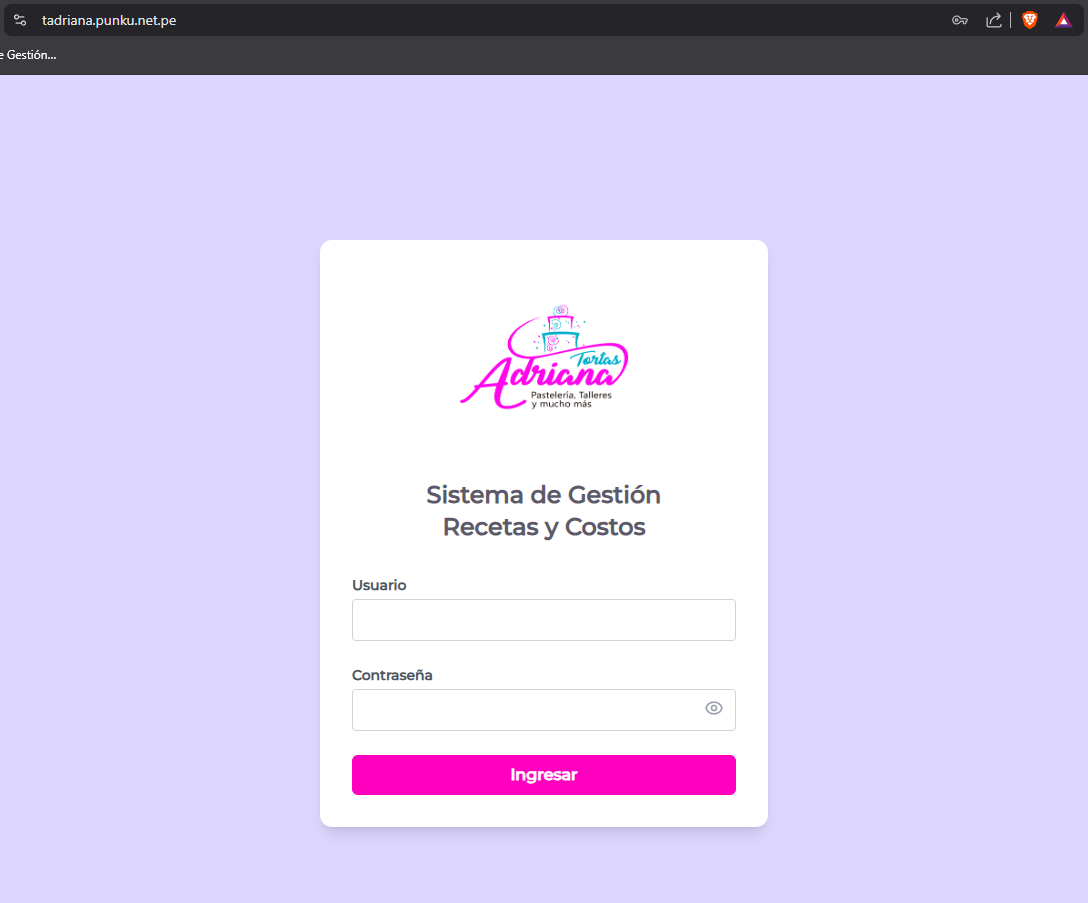Show password with the eye icon

coord(713,708)
